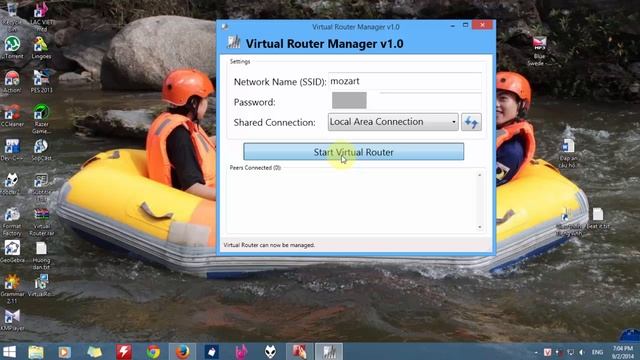Open the Shared Connection dropdown
Image resolution: width=640 pixels, height=360 pixels.
click(x=393, y=122)
